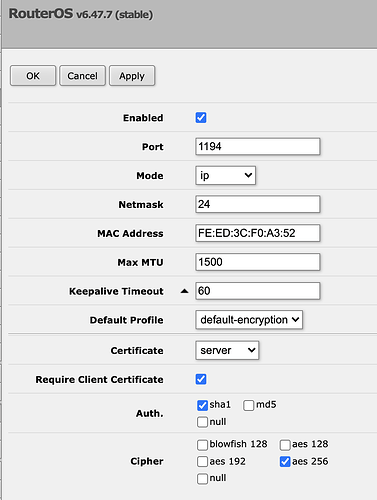Image resolution: width=377 pixels, height=500 pixels.
Task: Click the Cipher label
Action: pyautogui.click(x=147, y=461)
